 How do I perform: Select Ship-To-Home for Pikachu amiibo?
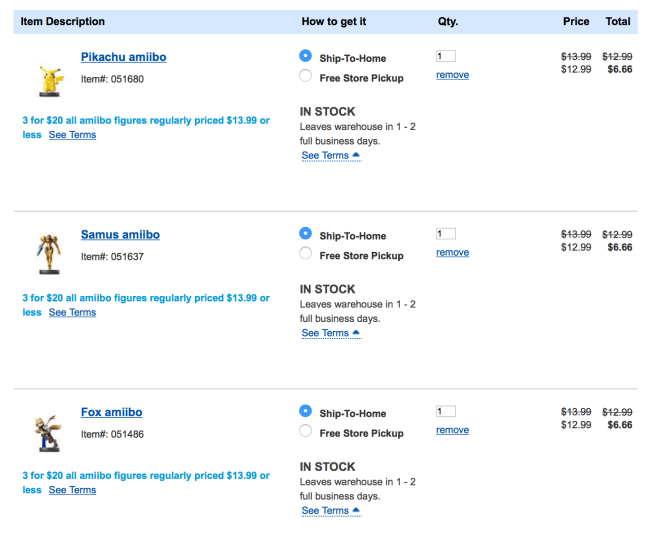click(x=306, y=57)
